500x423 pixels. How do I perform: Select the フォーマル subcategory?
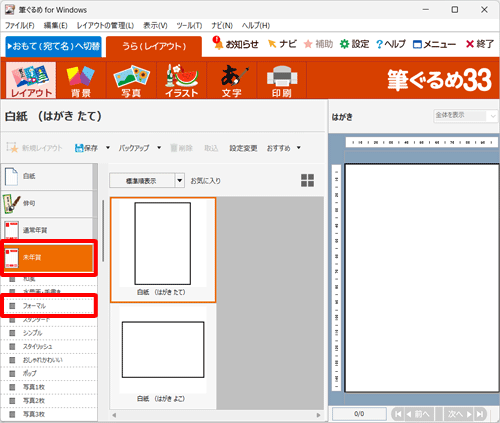(x=49, y=306)
